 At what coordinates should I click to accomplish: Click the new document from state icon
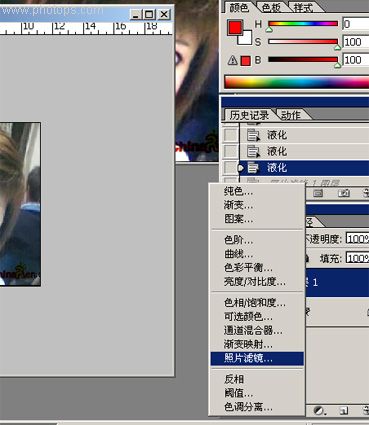(318, 193)
